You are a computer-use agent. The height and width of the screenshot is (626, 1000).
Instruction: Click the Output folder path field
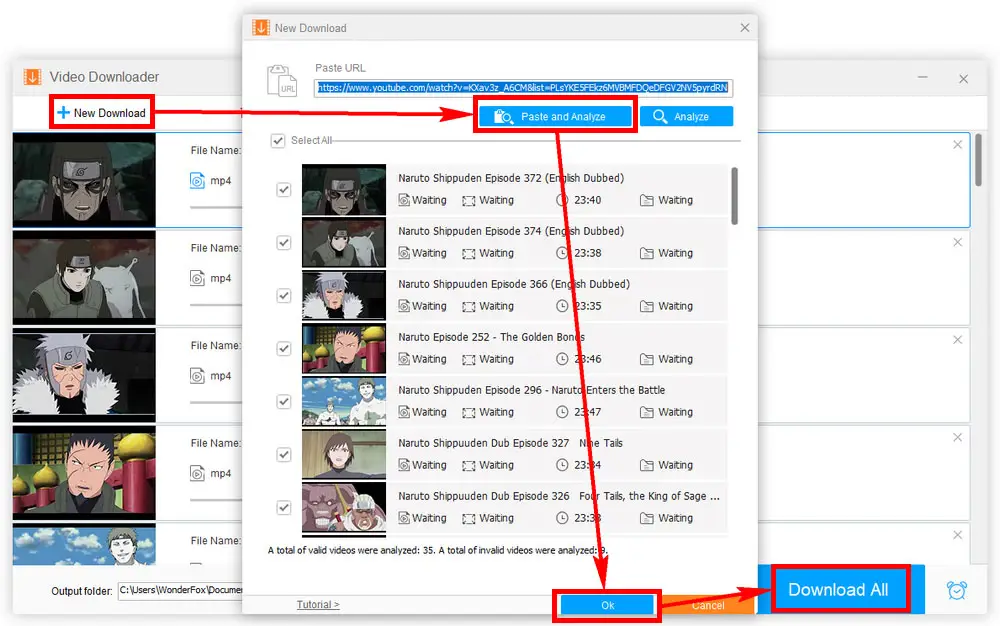[180, 590]
